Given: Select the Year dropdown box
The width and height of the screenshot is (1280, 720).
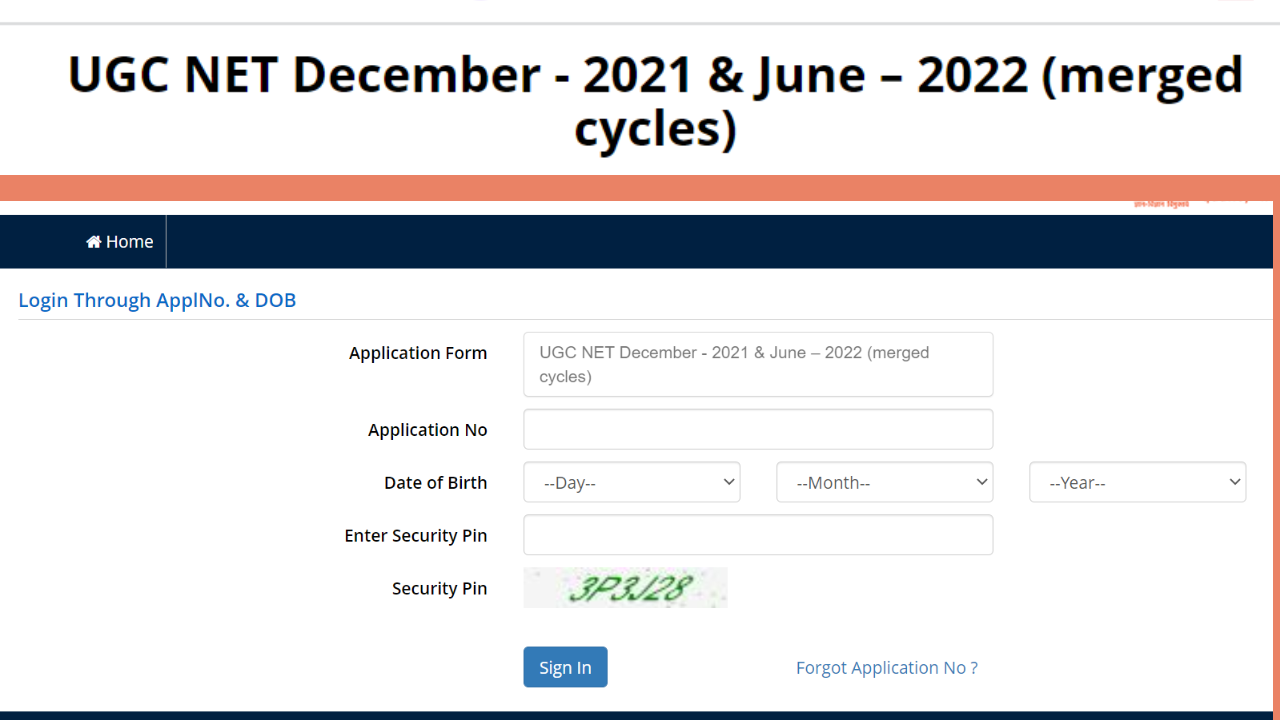Looking at the screenshot, I should [x=1137, y=482].
